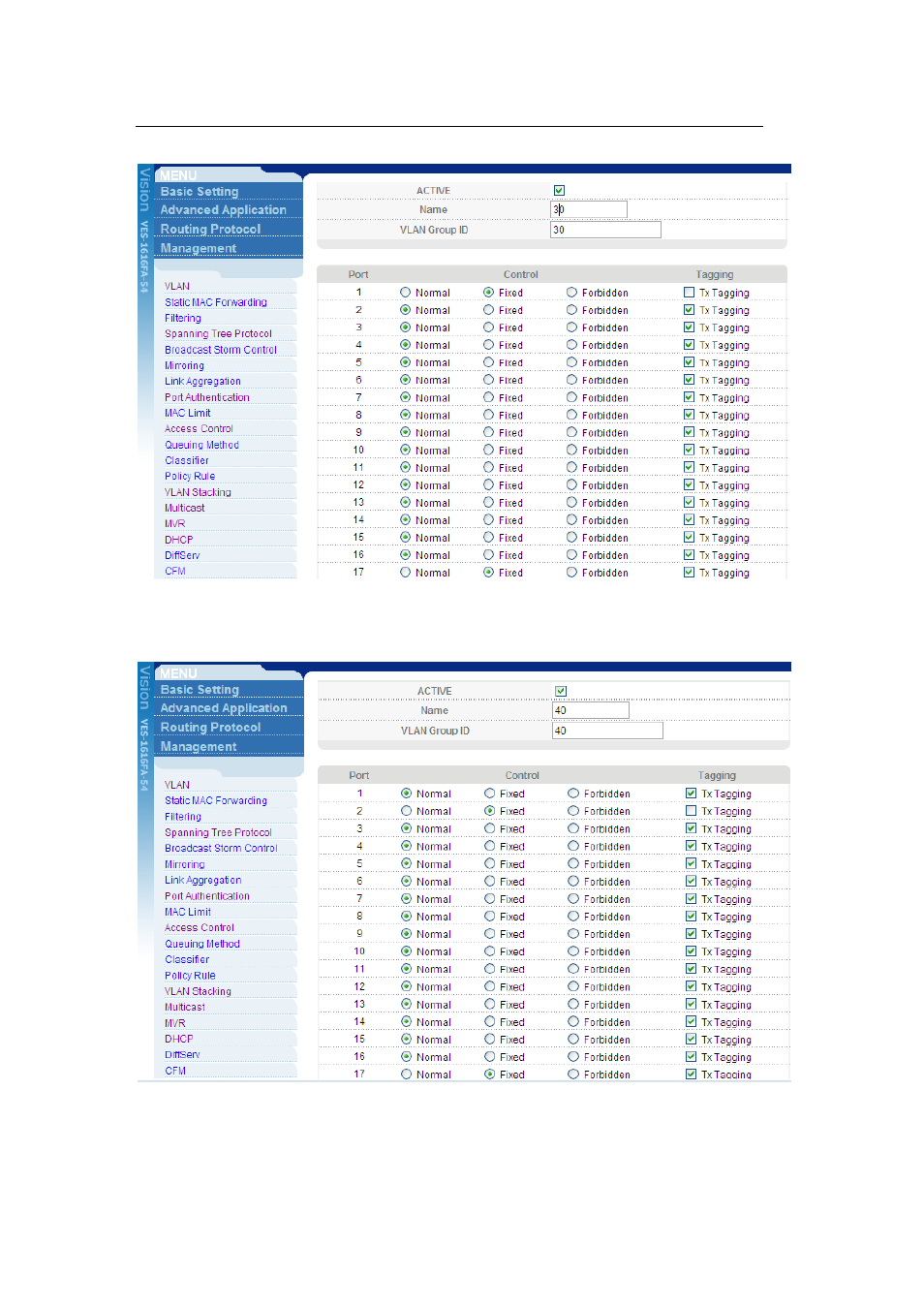Select Management in the upper menu

click(198, 249)
